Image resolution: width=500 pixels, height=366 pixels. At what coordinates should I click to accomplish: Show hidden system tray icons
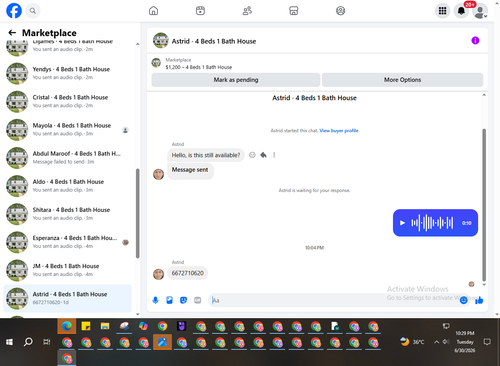(x=436, y=342)
